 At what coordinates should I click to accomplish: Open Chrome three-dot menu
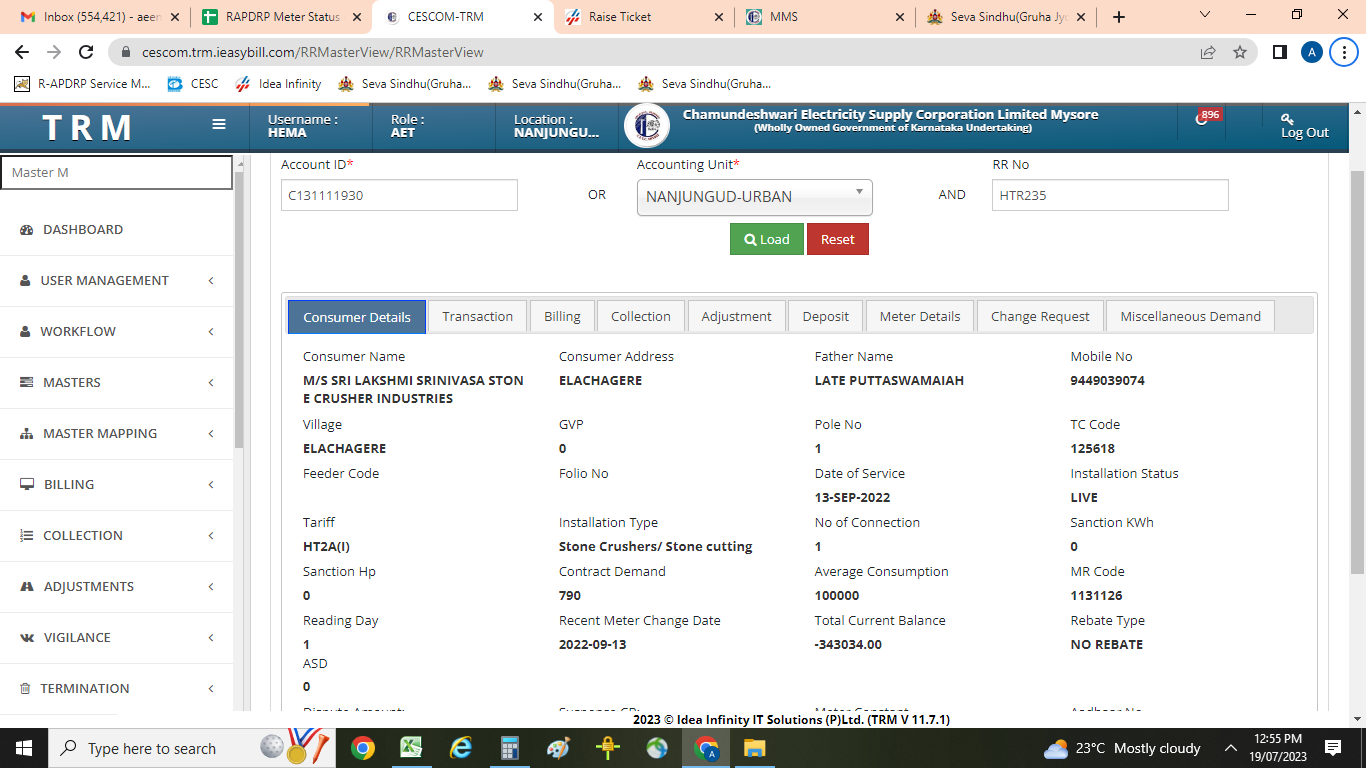(1343, 52)
